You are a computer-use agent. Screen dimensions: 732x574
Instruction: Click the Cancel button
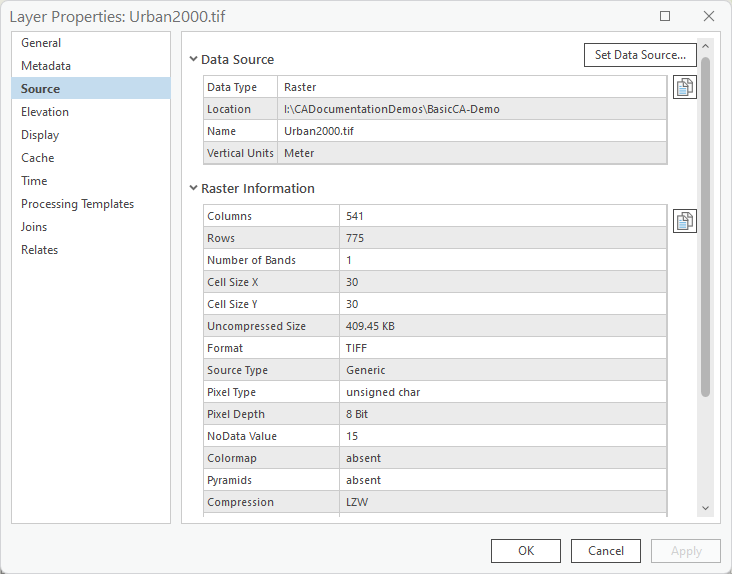[605, 551]
